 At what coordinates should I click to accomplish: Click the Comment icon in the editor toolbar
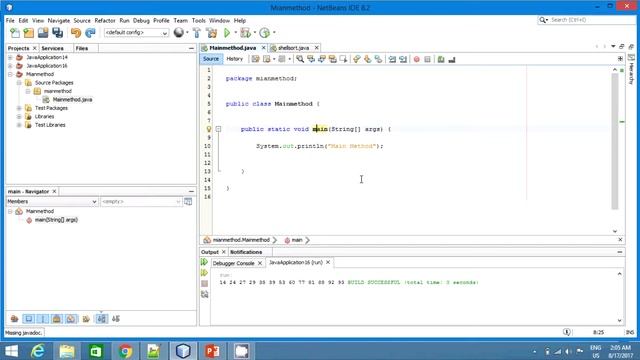click(x=441, y=60)
